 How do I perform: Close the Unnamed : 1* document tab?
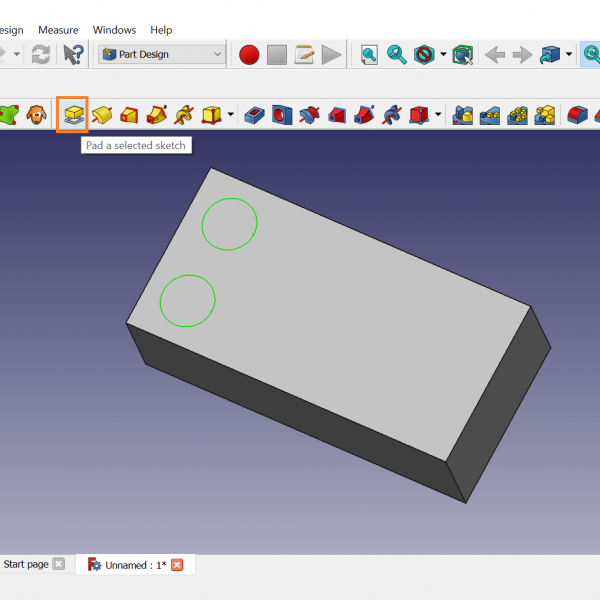click(177, 565)
